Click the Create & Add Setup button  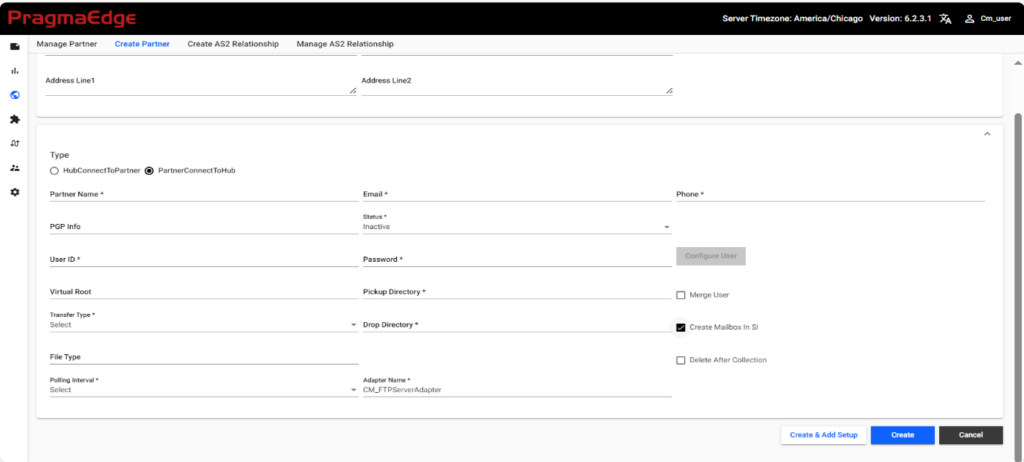click(824, 435)
